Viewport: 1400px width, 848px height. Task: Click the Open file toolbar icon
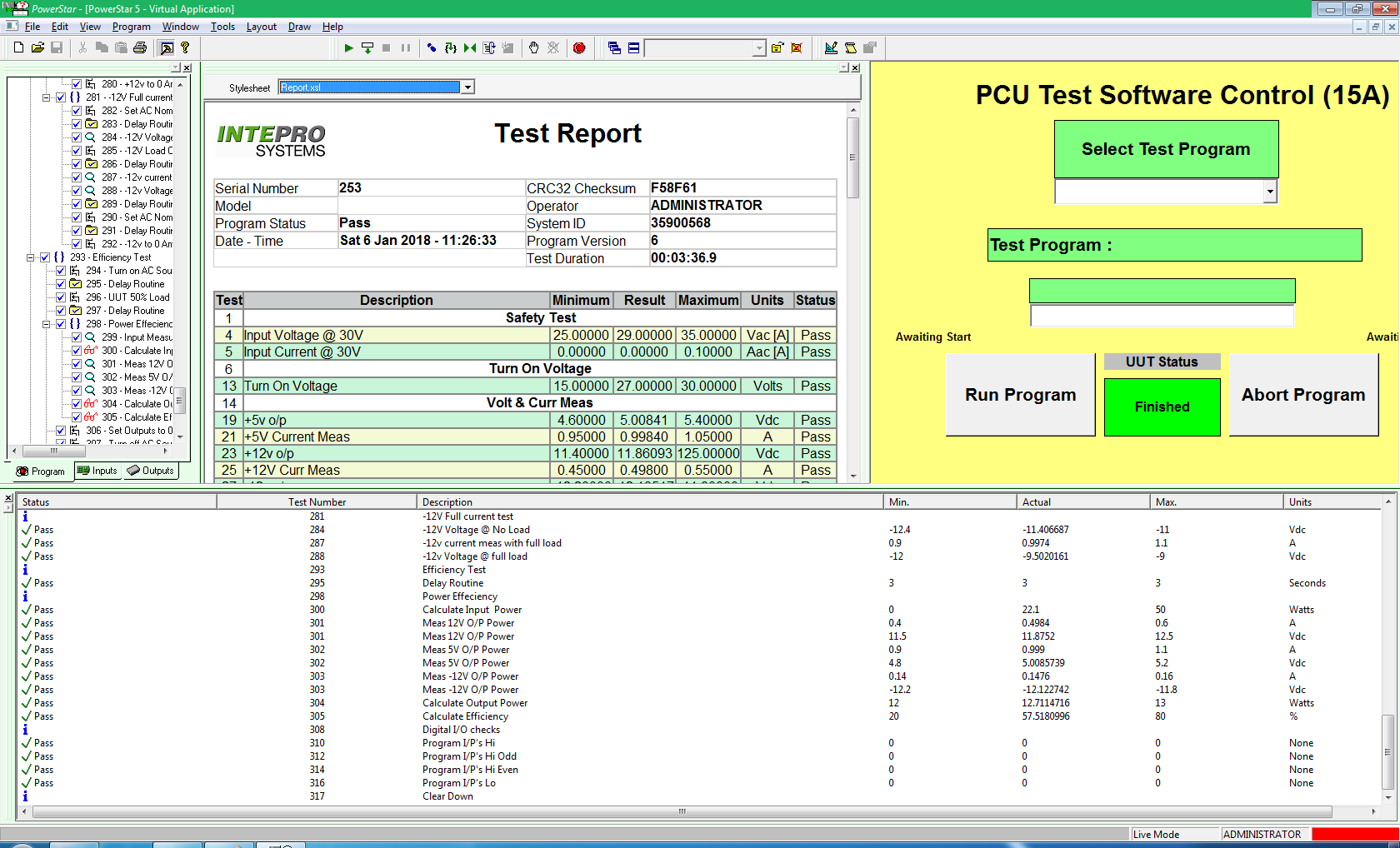pyautogui.click(x=37, y=47)
